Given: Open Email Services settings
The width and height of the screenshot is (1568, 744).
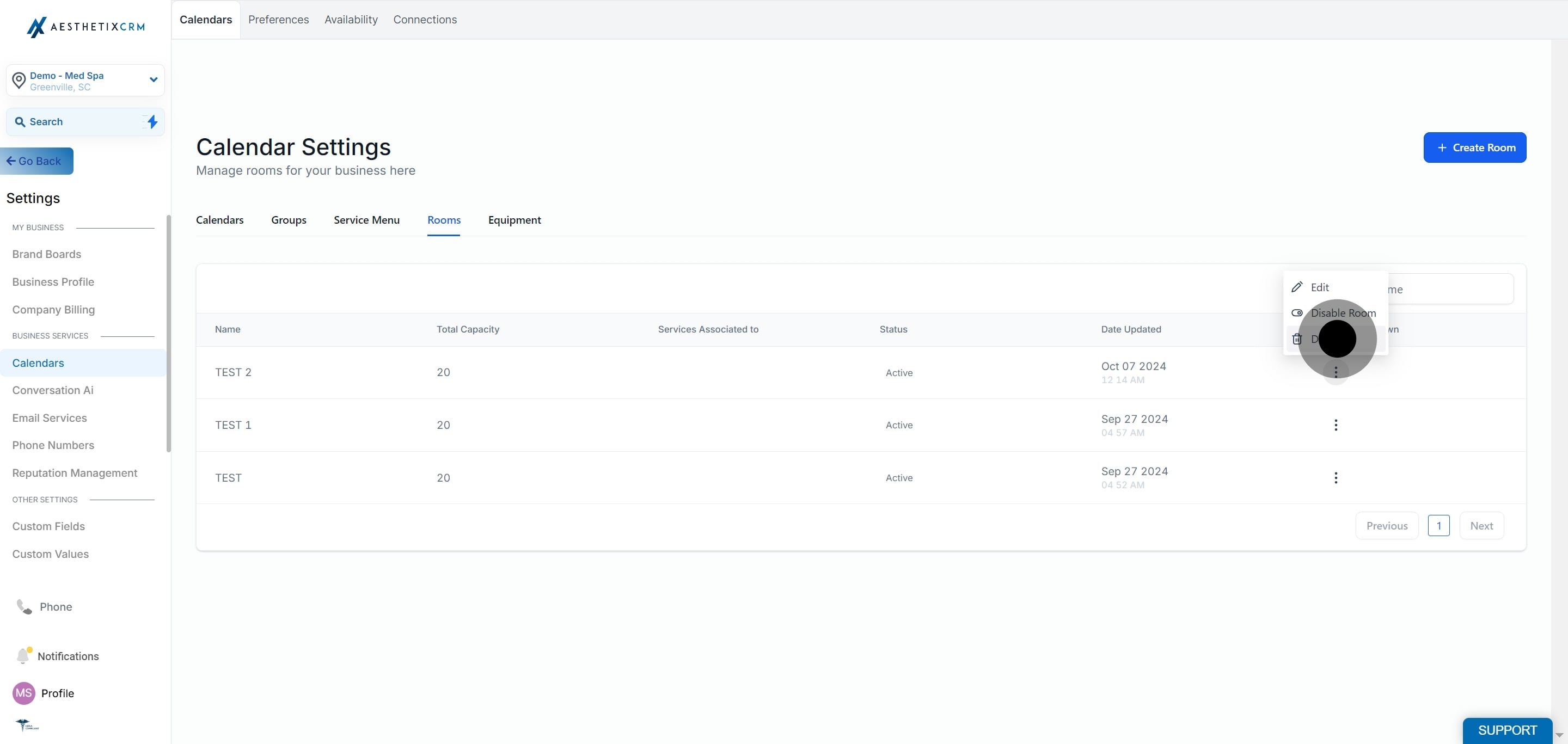Looking at the screenshot, I should point(50,418).
